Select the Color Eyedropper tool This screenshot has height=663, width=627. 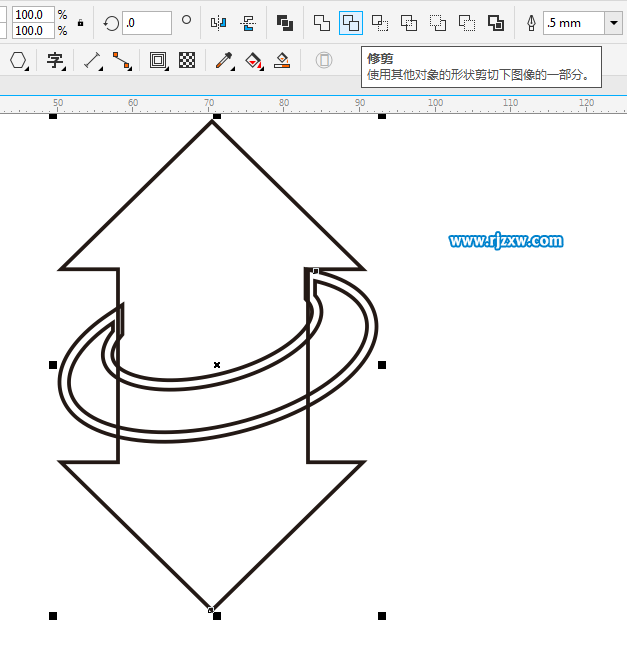[x=224, y=60]
